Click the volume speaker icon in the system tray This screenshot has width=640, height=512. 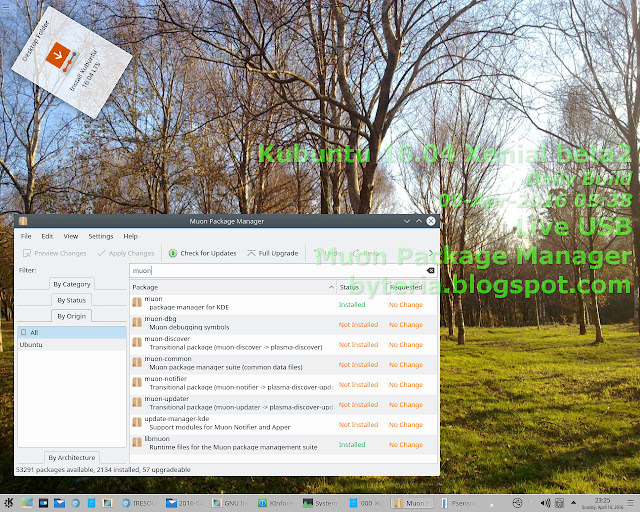click(545, 503)
